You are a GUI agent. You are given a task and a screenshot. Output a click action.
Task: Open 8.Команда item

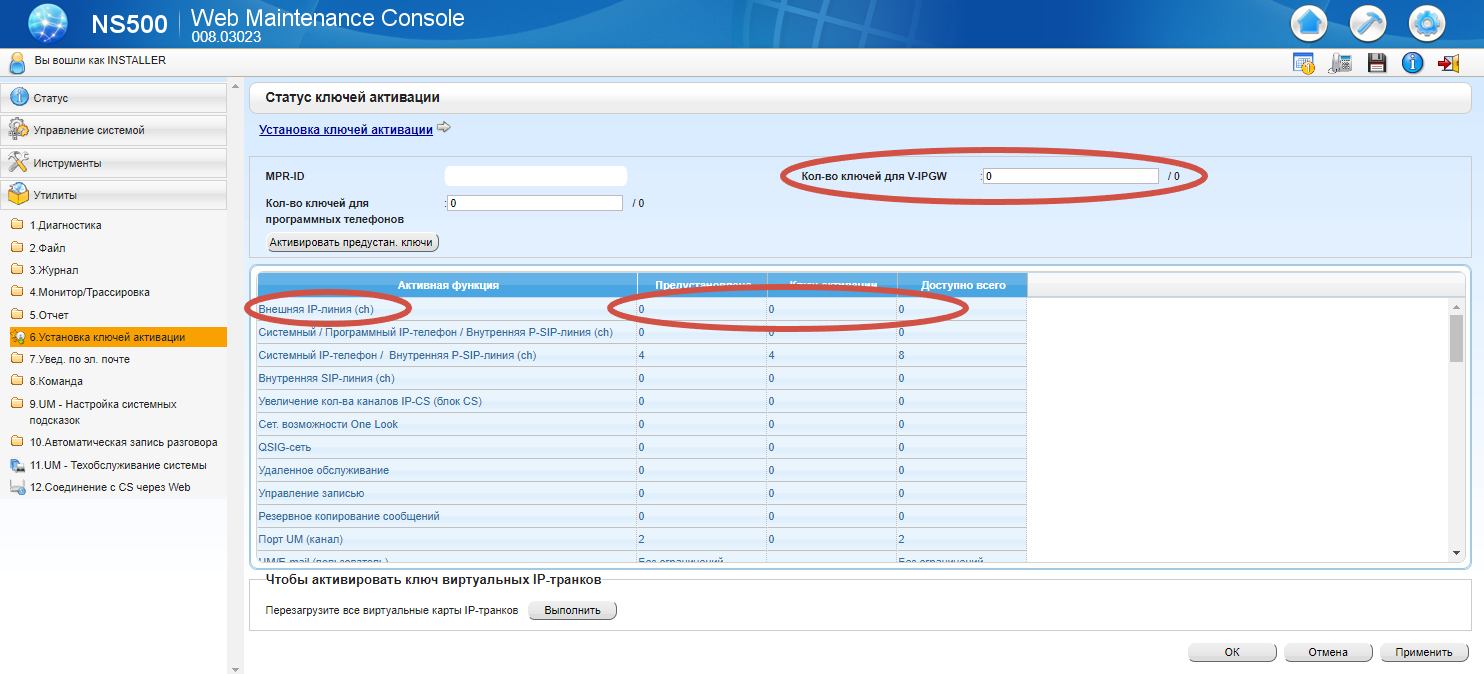[56, 381]
